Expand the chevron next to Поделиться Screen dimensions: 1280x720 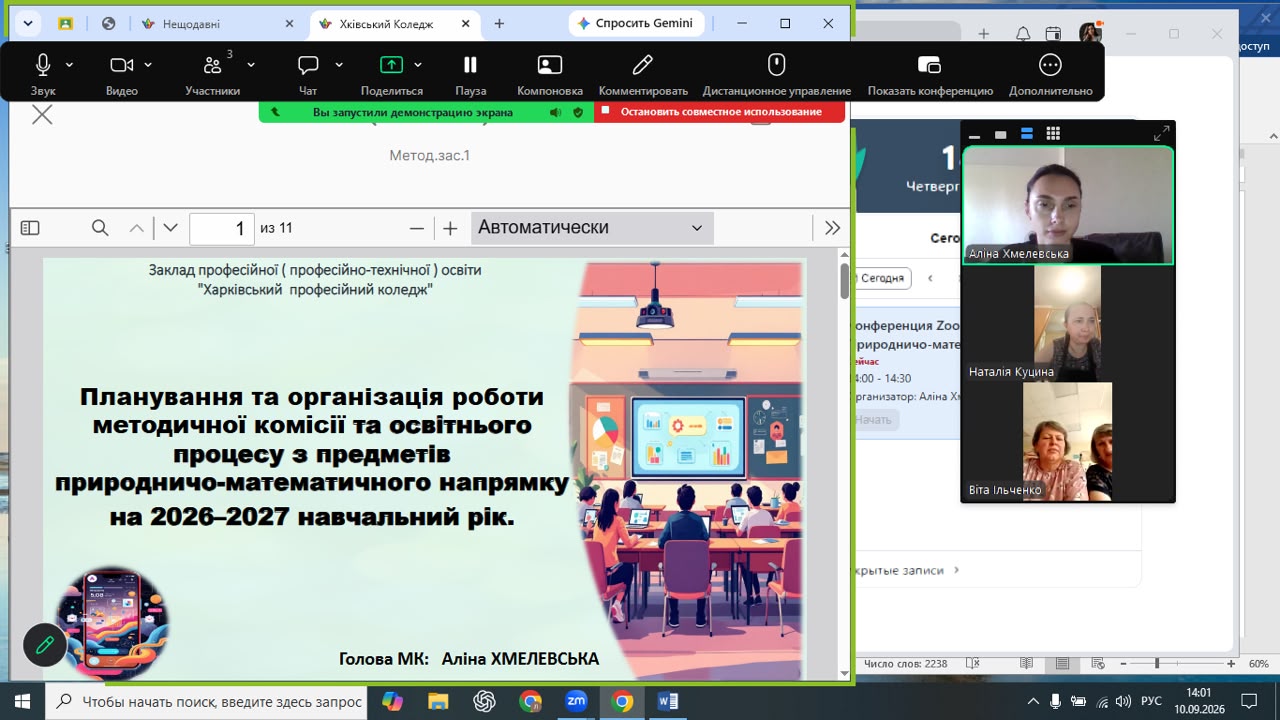pos(418,65)
